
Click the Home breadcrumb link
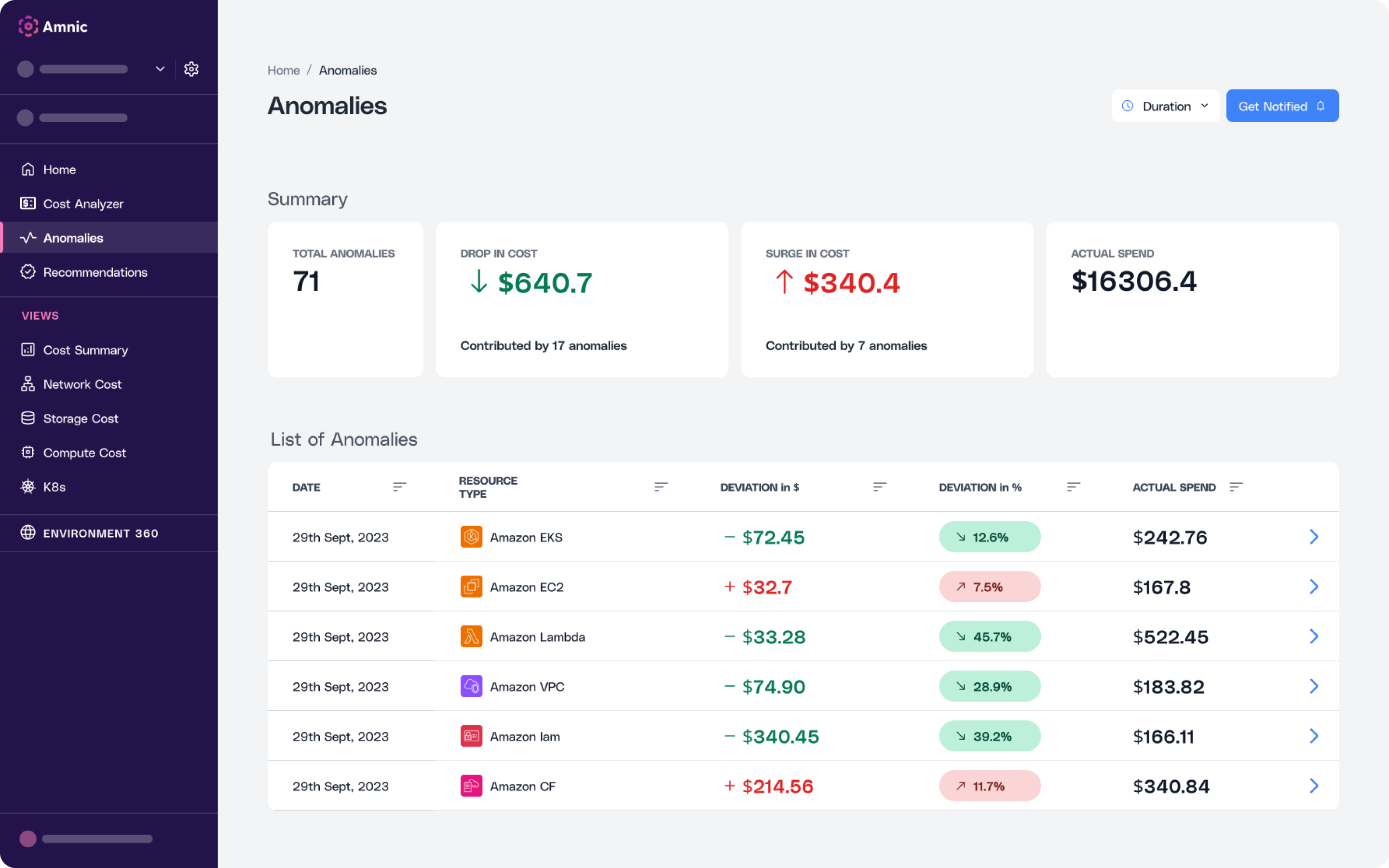pyautogui.click(x=284, y=70)
